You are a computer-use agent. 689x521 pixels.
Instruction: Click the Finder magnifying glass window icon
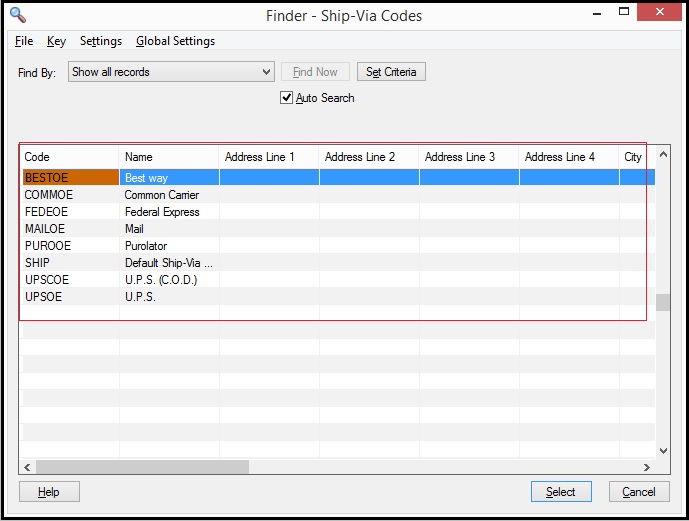click(18, 15)
